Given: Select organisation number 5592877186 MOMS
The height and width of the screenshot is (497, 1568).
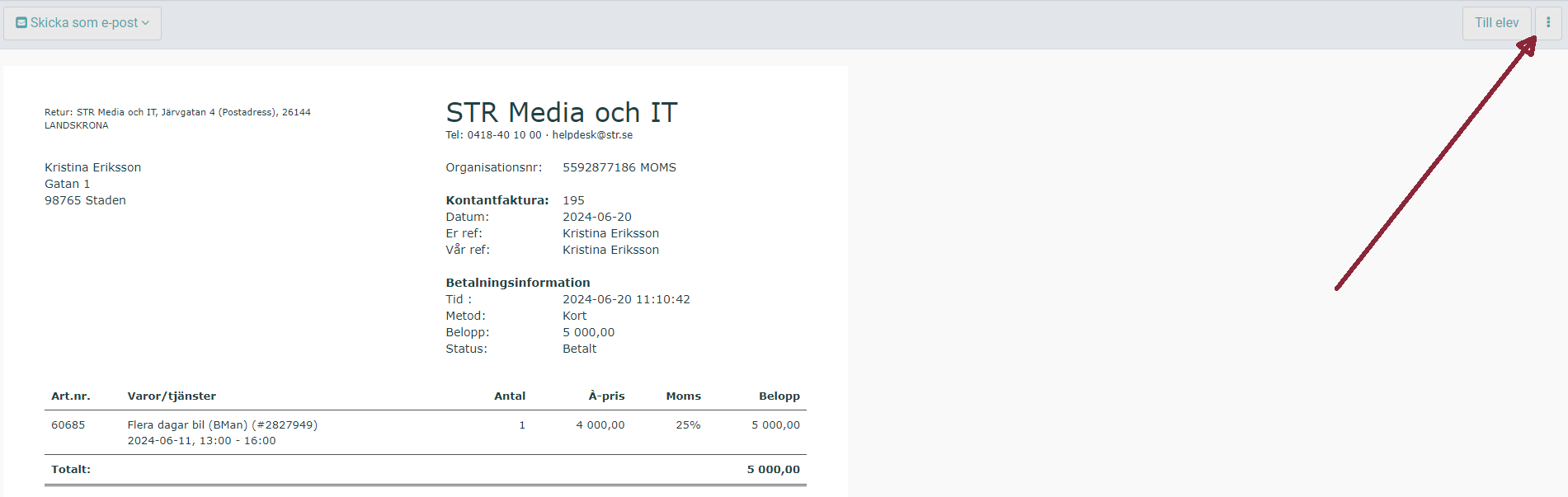Looking at the screenshot, I should click(x=619, y=167).
